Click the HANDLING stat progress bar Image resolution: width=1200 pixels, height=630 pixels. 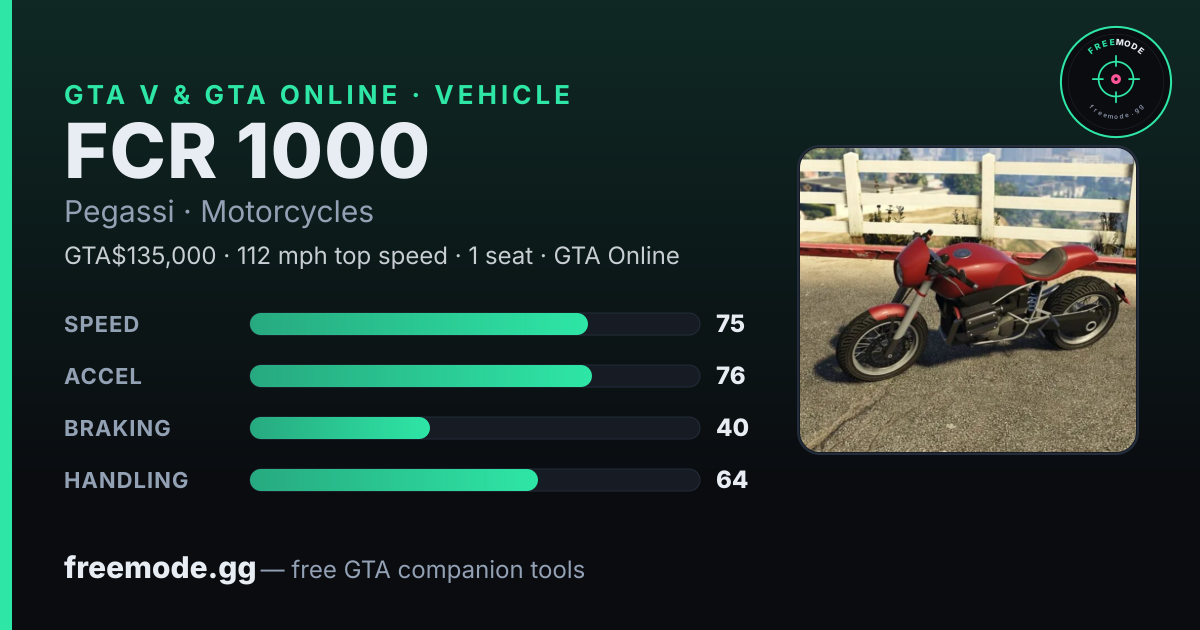pos(474,480)
